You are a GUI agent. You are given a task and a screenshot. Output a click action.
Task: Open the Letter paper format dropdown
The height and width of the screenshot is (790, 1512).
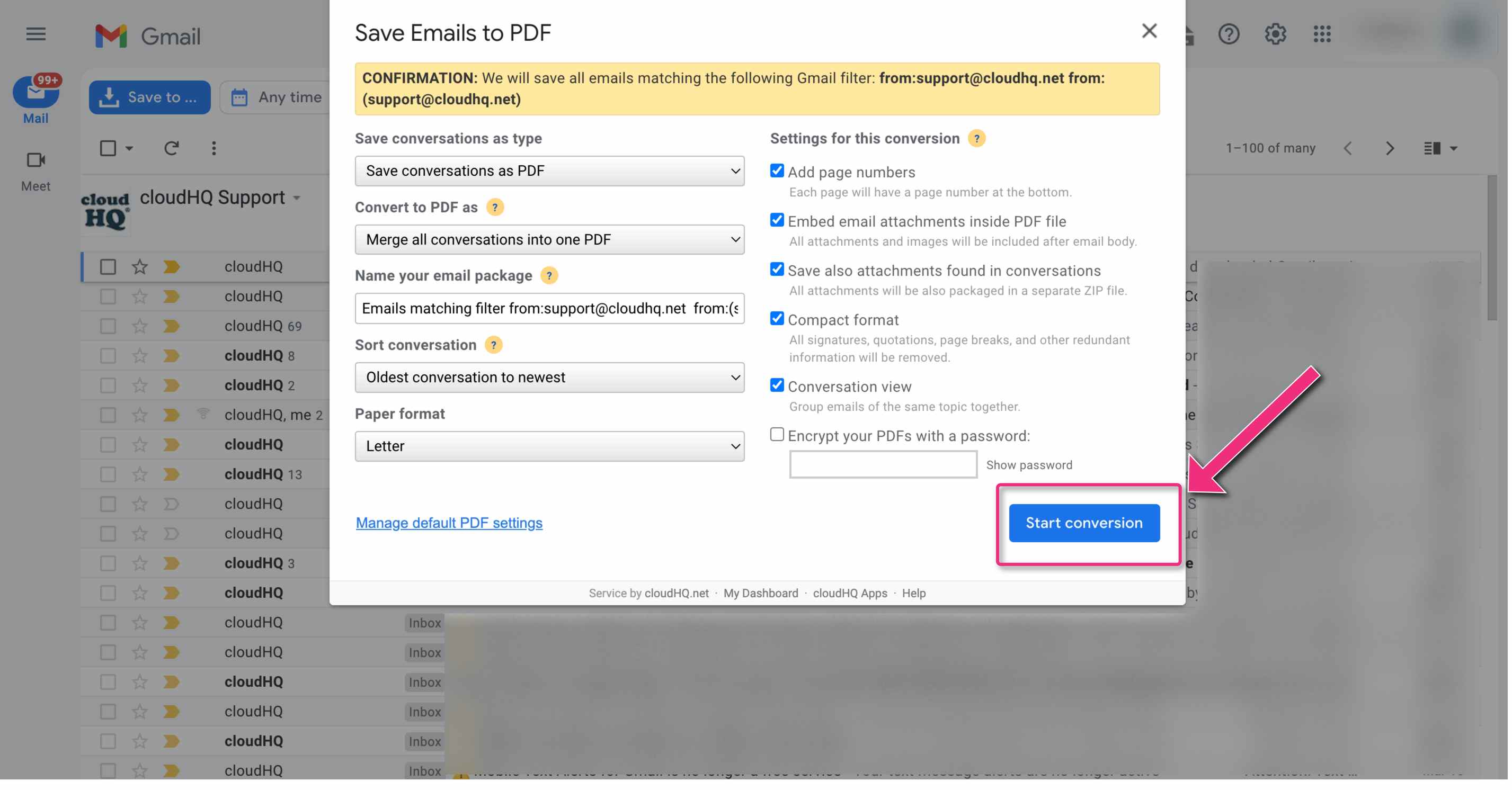(x=549, y=446)
